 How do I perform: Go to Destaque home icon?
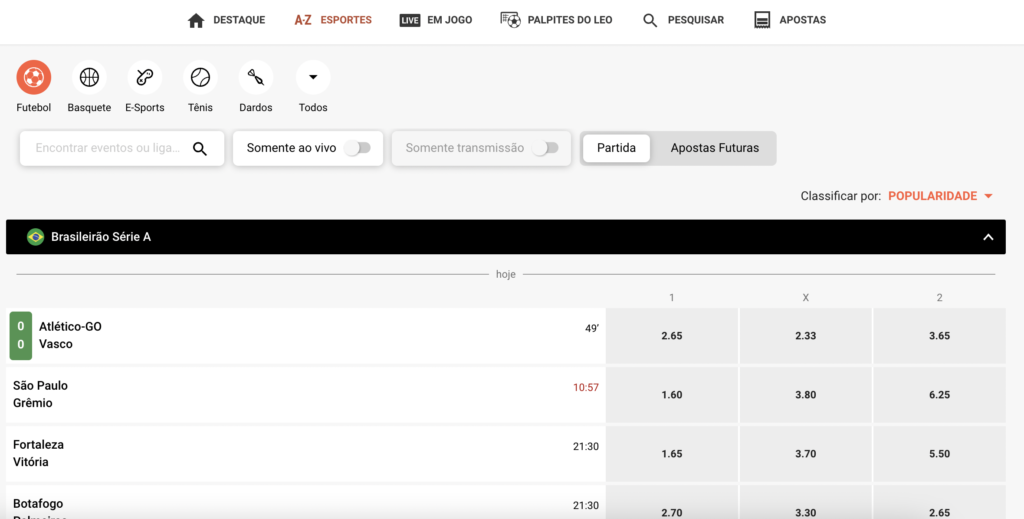click(196, 20)
